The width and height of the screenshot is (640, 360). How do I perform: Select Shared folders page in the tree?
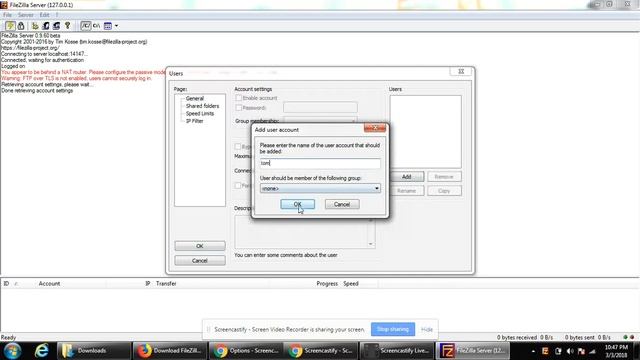coord(202,106)
